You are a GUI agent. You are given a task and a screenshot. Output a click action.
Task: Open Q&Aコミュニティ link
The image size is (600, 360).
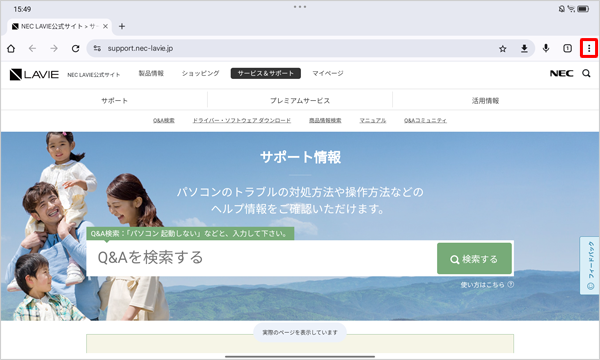426,121
